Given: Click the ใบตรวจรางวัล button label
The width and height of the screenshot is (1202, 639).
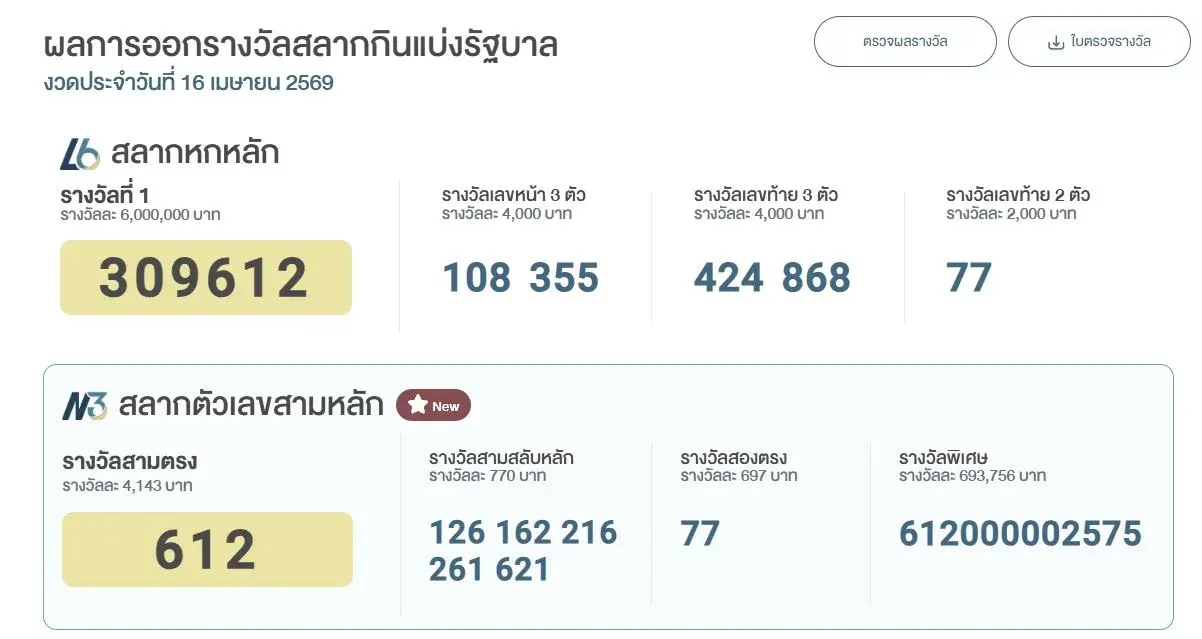Looking at the screenshot, I should point(1110,42).
